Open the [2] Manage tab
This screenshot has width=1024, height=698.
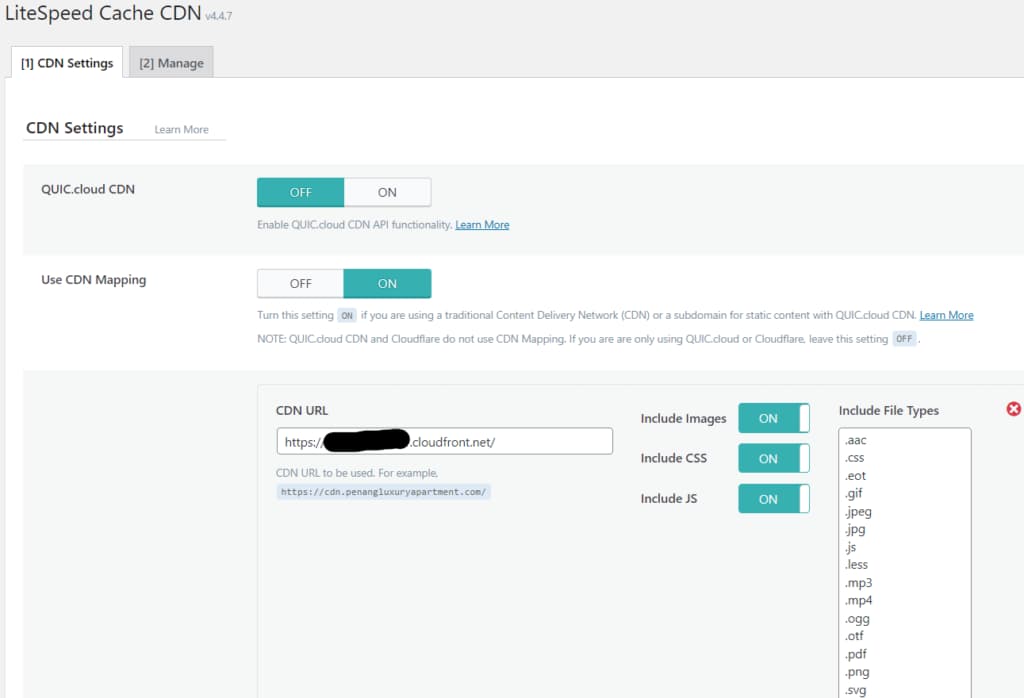tap(171, 63)
